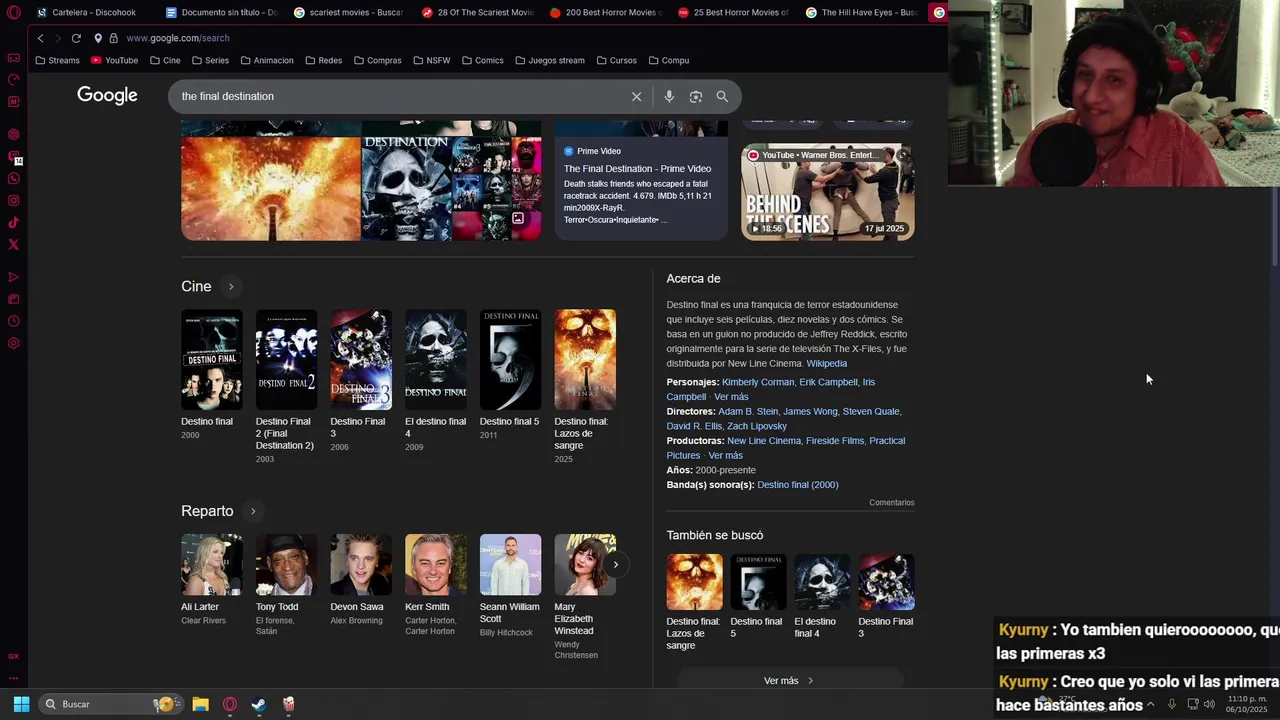Click the Google search text field
Viewport: 1280px width, 720px height.
coord(400,96)
